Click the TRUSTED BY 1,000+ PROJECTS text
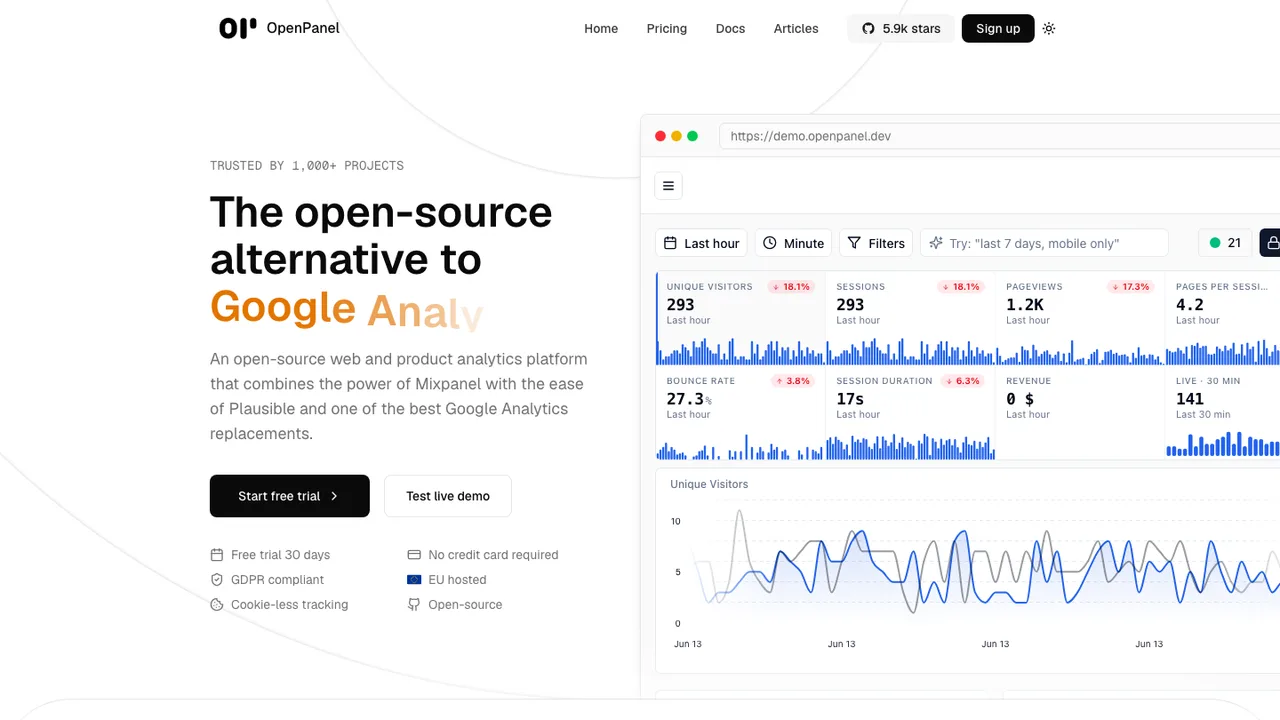The height and width of the screenshot is (720, 1280). pyautogui.click(x=307, y=166)
